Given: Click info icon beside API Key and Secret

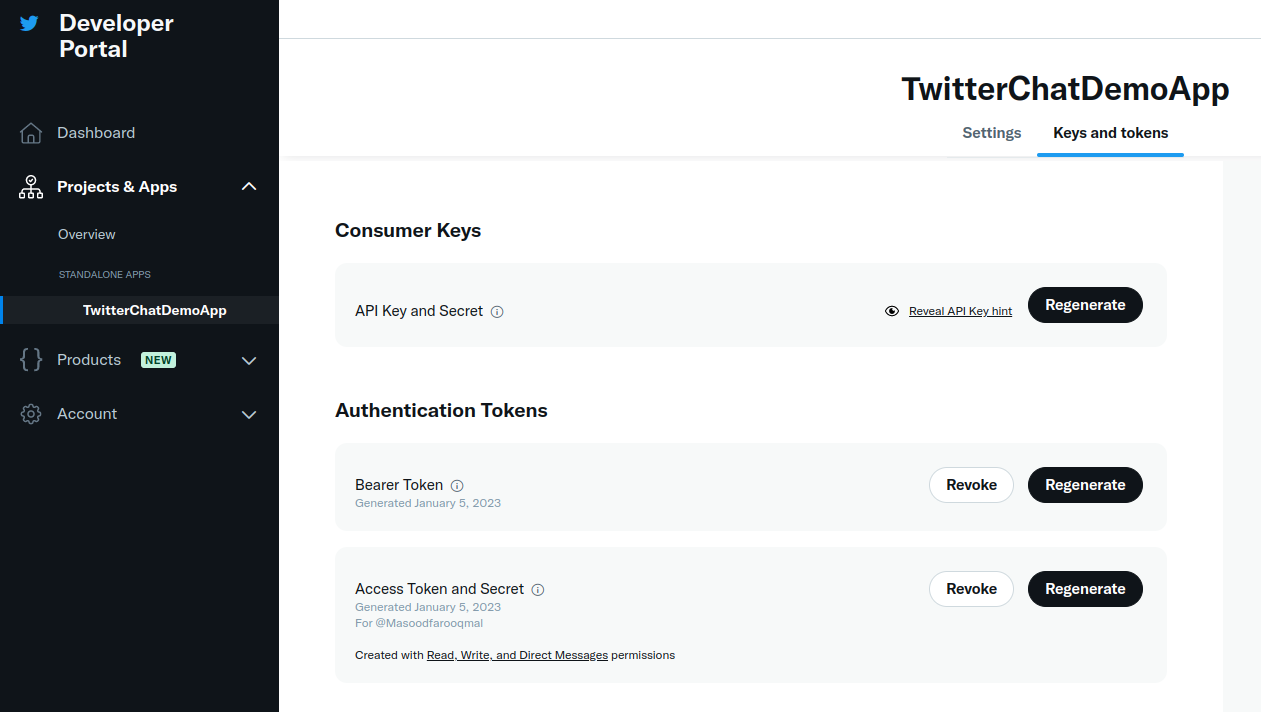Looking at the screenshot, I should (x=497, y=312).
